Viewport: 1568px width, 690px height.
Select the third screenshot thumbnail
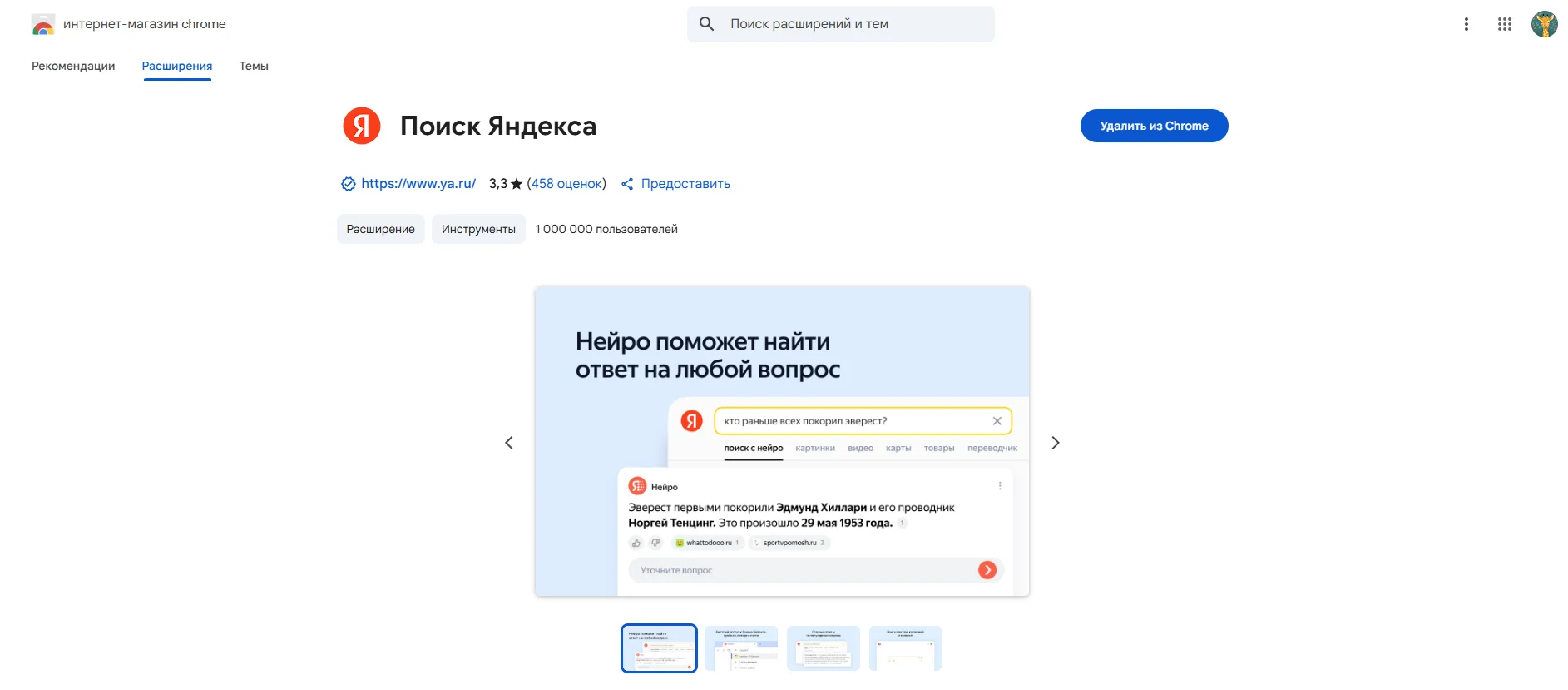pos(824,648)
